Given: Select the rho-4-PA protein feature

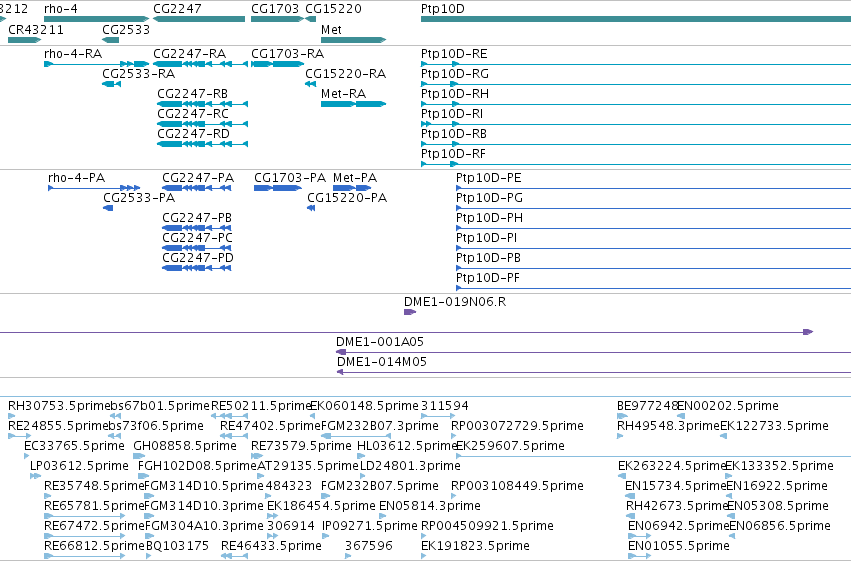Looking at the screenshot, I should (94, 188).
